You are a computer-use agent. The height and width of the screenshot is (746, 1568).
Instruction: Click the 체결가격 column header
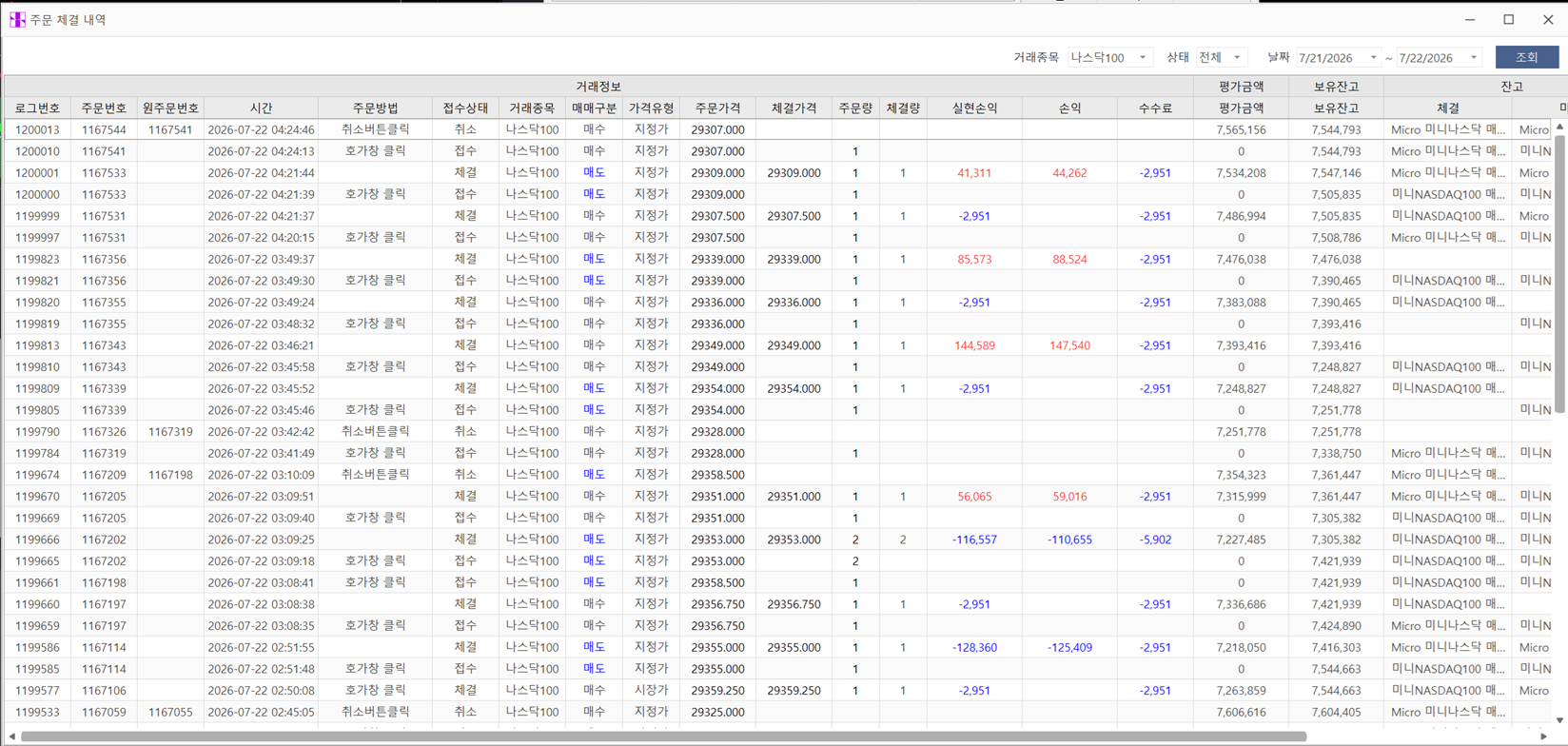pyautogui.click(x=794, y=108)
